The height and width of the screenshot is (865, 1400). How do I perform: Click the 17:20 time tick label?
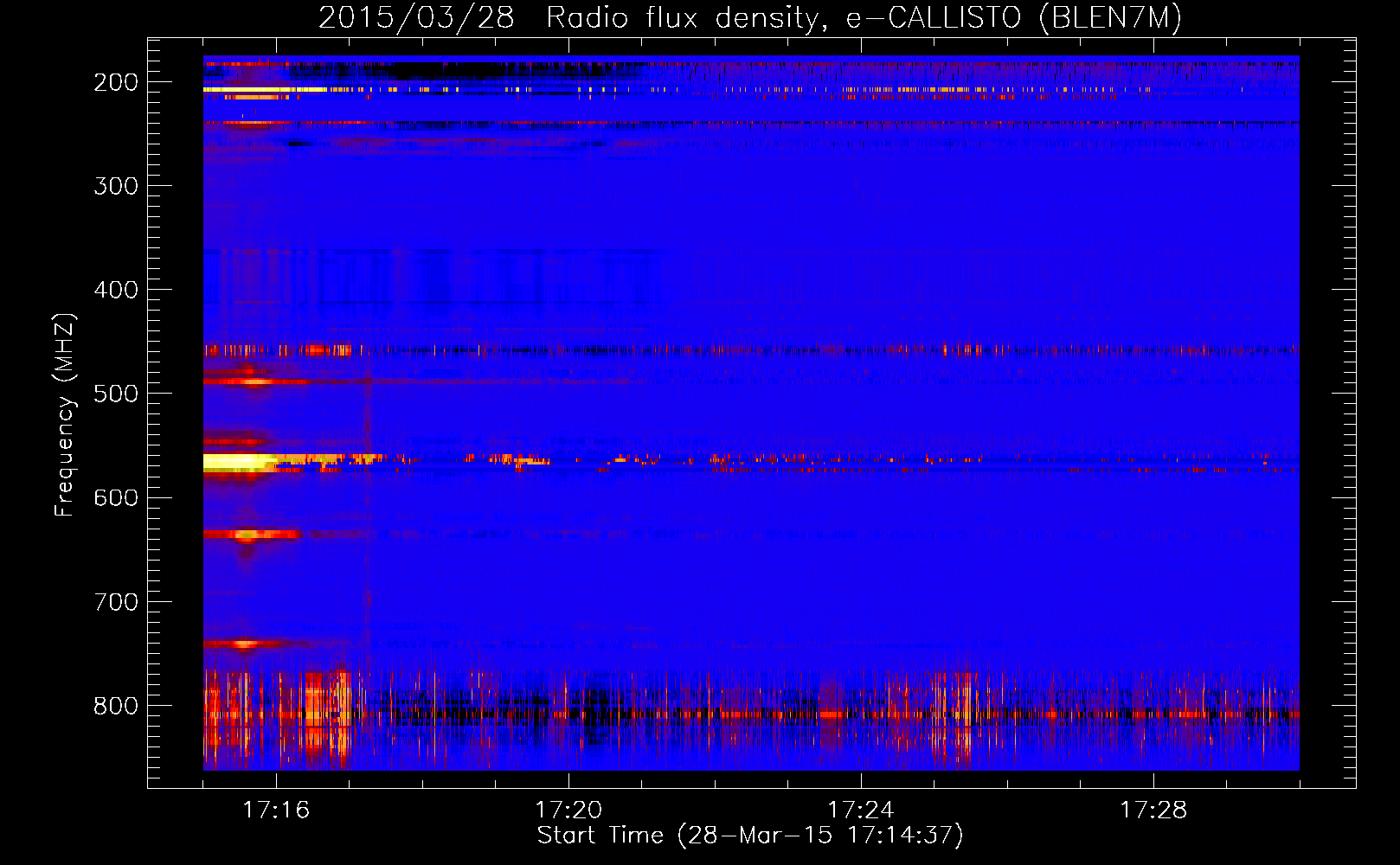568,810
